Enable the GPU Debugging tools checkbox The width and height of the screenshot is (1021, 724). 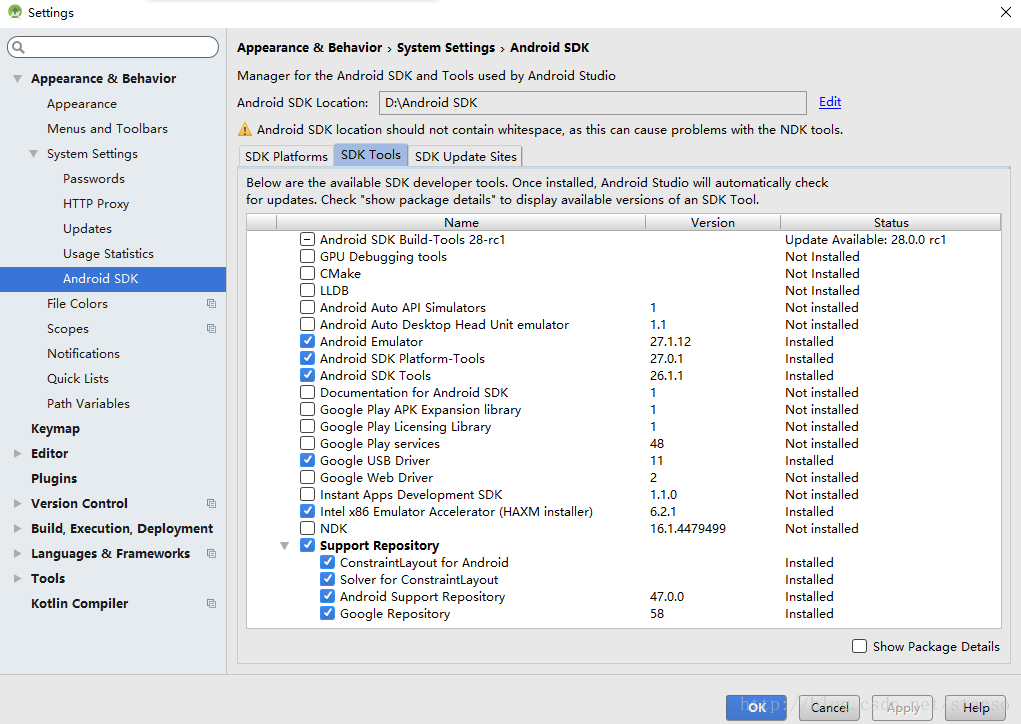pyautogui.click(x=307, y=257)
